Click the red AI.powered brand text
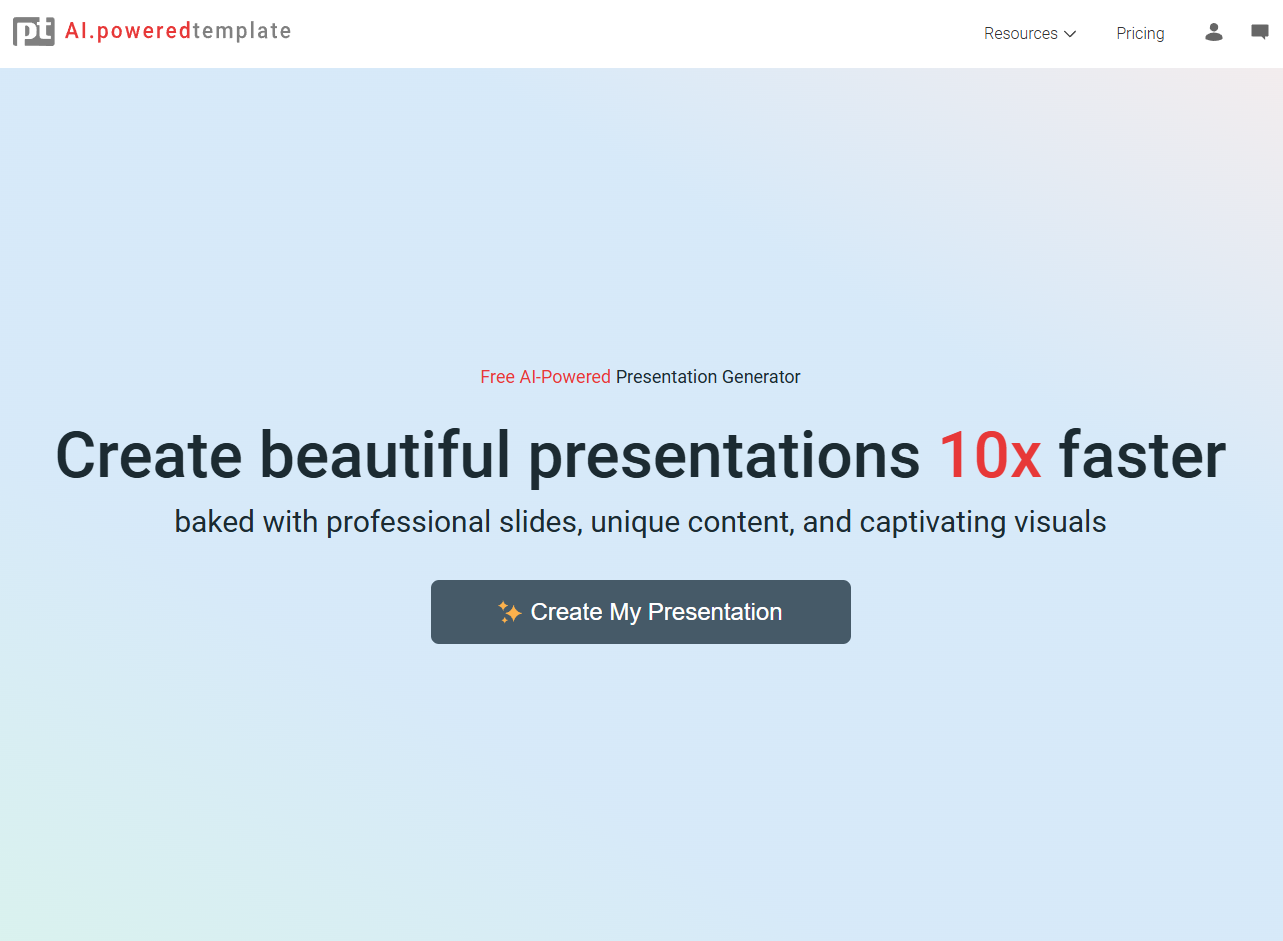Viewport: 1283px width, 941px height. [x=128, y=31]
